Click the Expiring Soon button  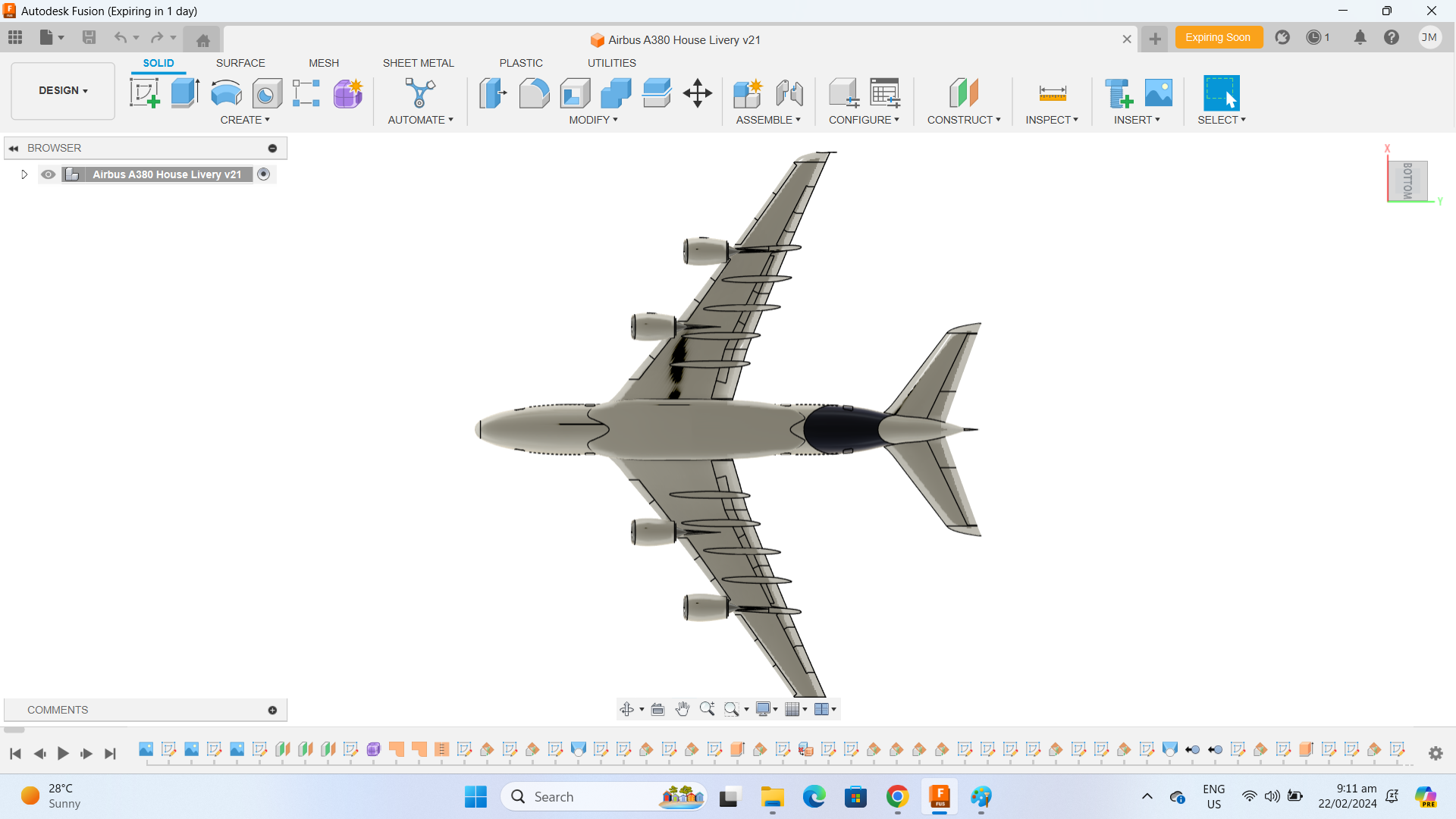coord(1219,36)
